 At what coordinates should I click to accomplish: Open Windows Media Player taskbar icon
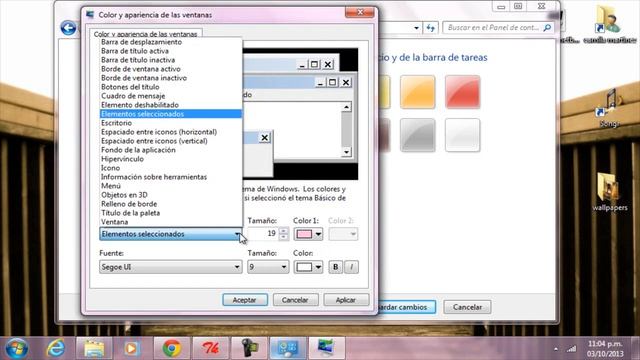click(131, 349)
